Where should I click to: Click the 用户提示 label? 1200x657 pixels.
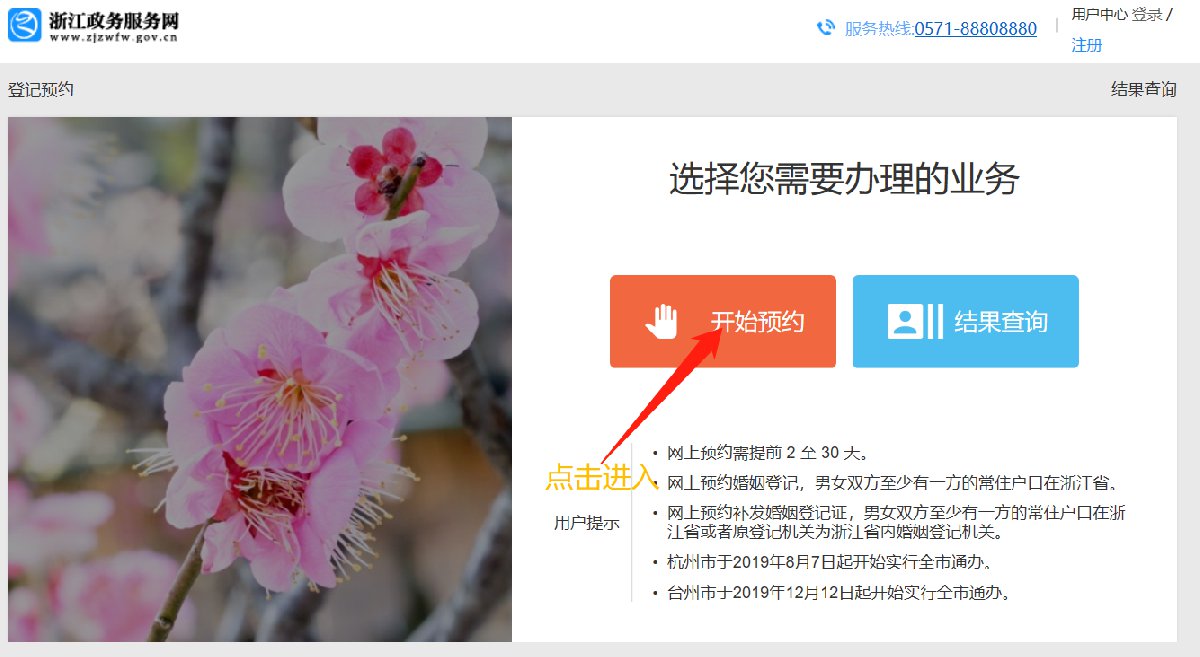click(x=586, y=523)
